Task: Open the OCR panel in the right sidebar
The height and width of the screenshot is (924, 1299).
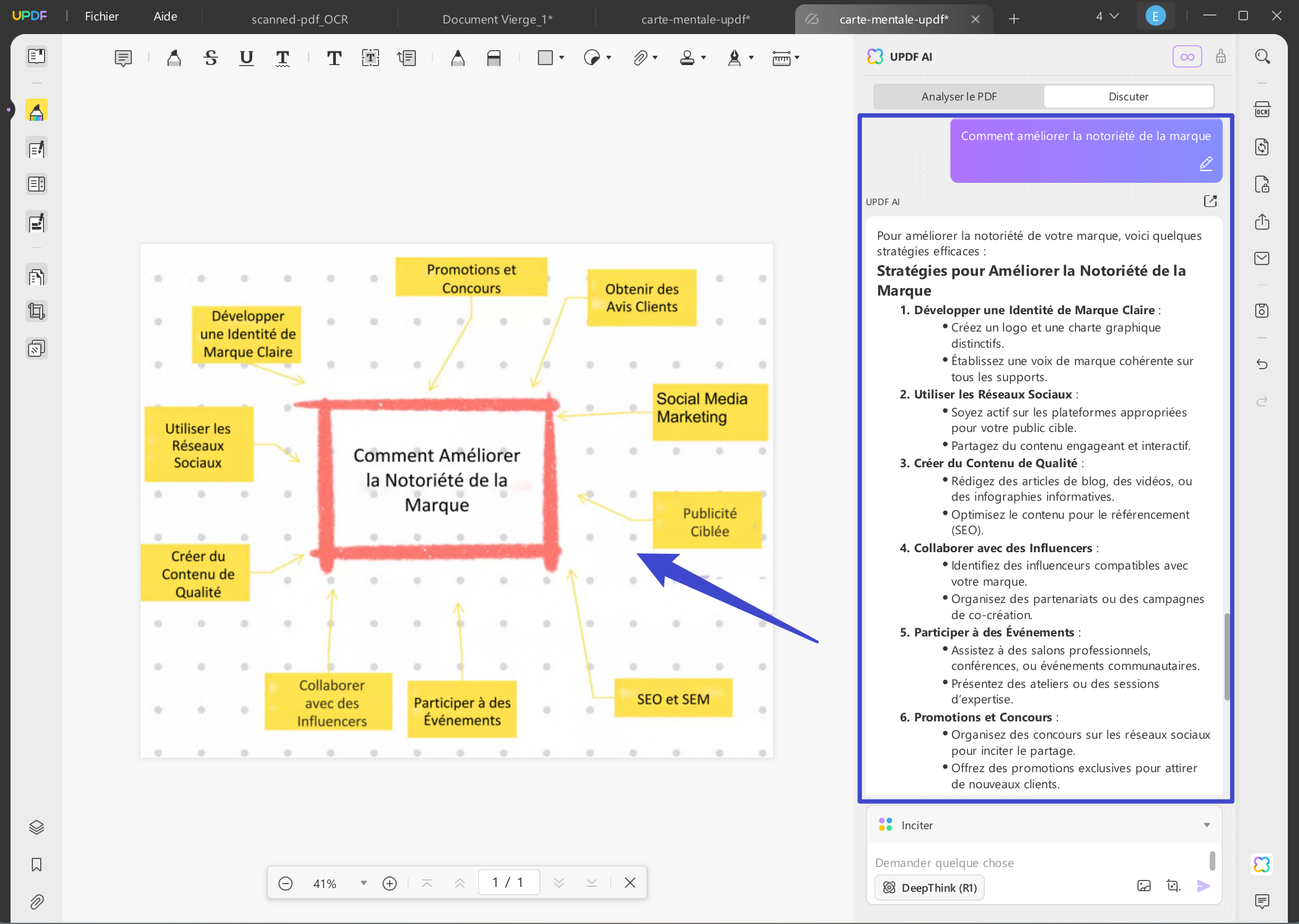Action: [1263, 108]
